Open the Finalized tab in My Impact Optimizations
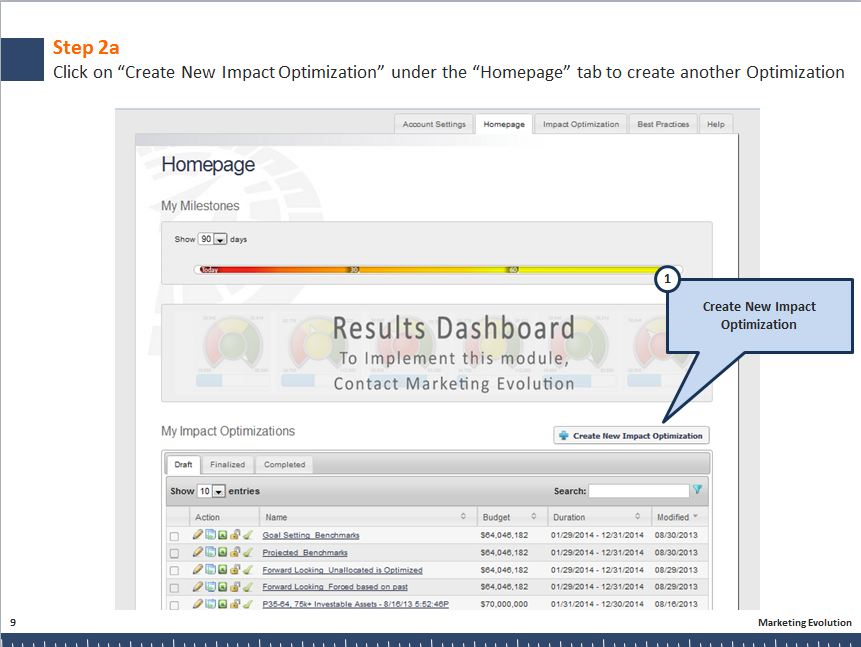Image resolution: width=861 pixels, height=647 pixels. tap(227, 465)
